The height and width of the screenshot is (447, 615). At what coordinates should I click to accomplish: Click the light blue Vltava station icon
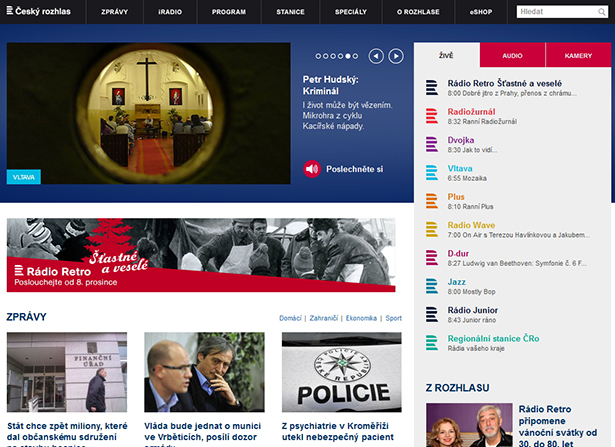point(432,173)
